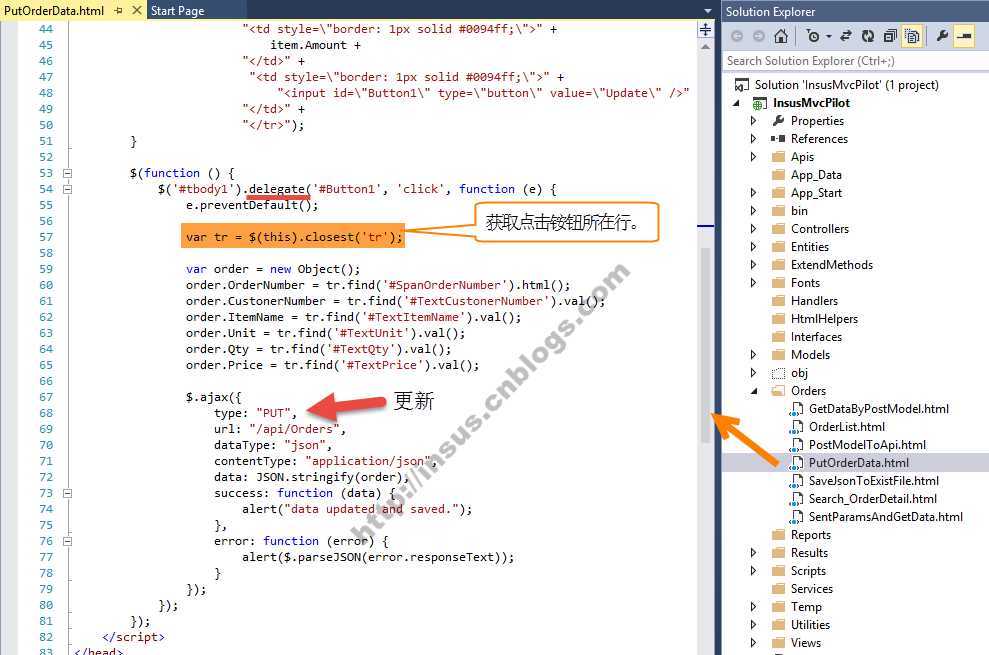Select the App_Start folder label
Viewport: 989px width, 655px height.
click(x=816, y=192)
